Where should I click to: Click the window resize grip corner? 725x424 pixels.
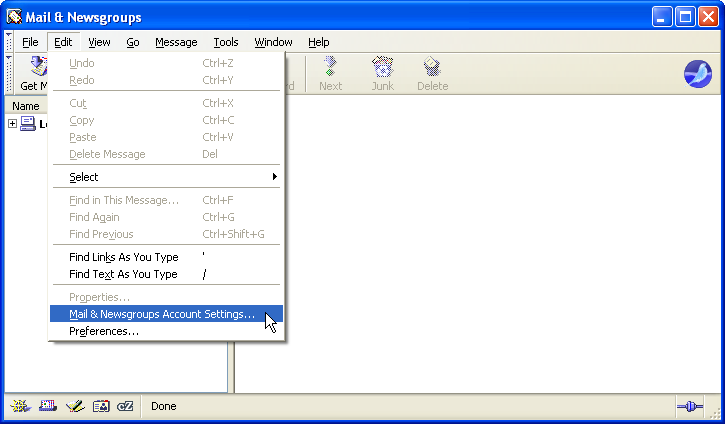[x=715, y=414]
